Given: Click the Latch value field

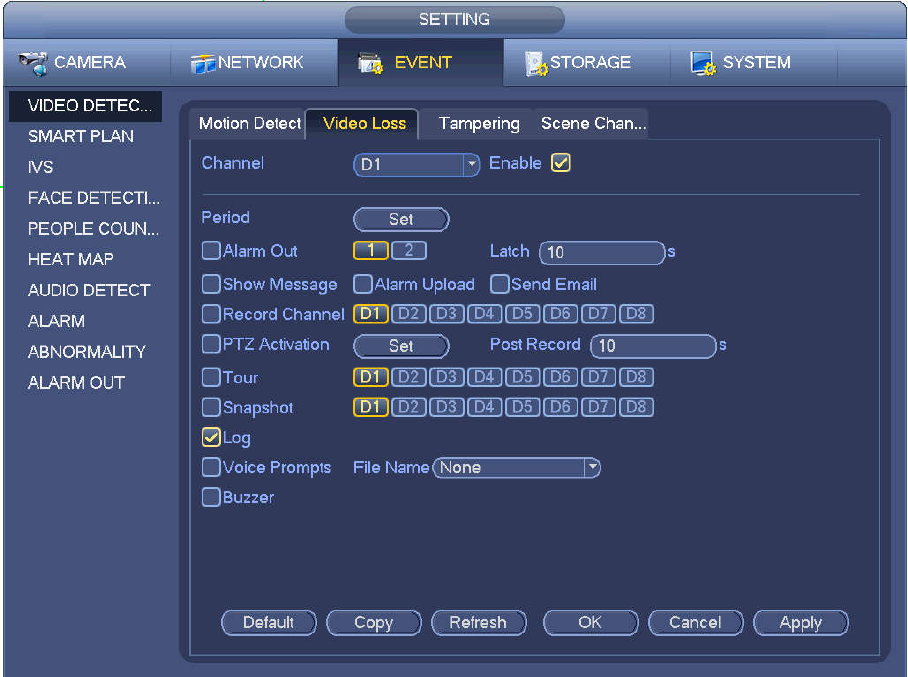Looking at the screenshot, I should tap(602, 252).
